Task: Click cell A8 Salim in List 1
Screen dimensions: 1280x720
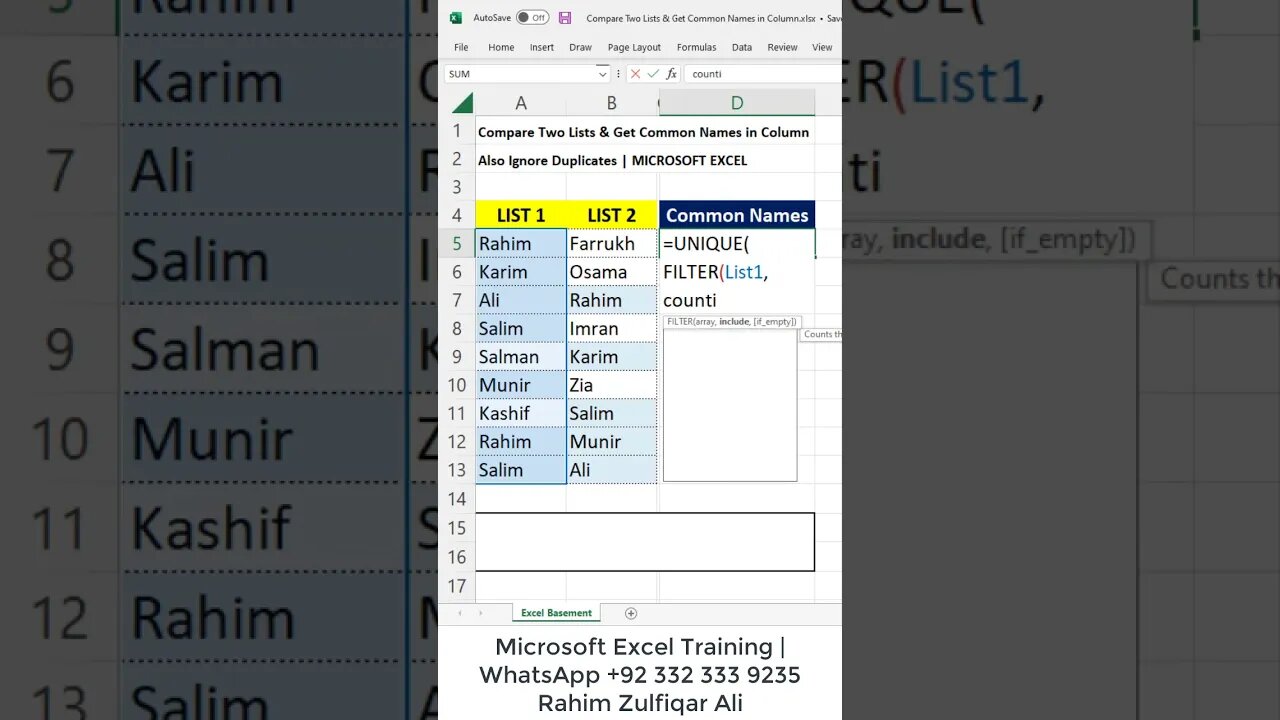Action: [521, 328]
